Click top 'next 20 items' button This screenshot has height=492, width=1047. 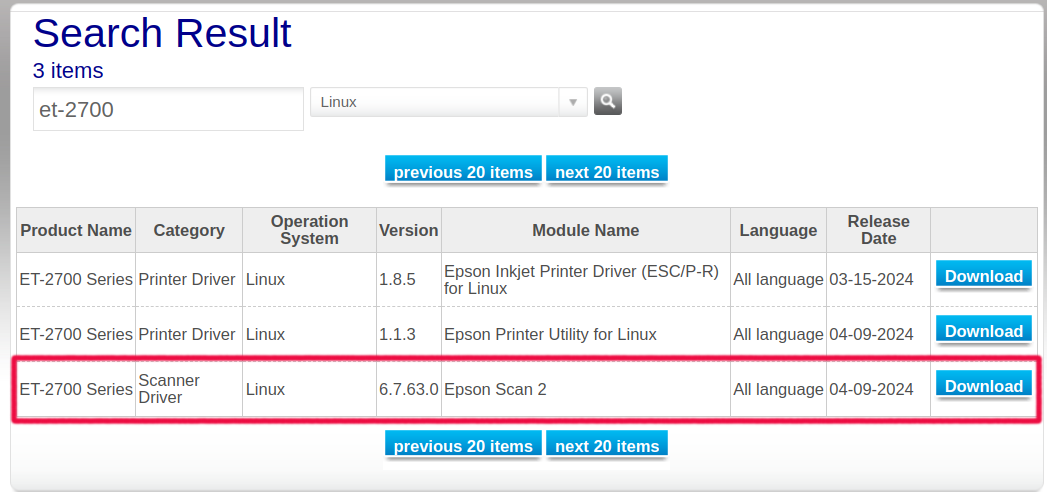click(607, 171)
